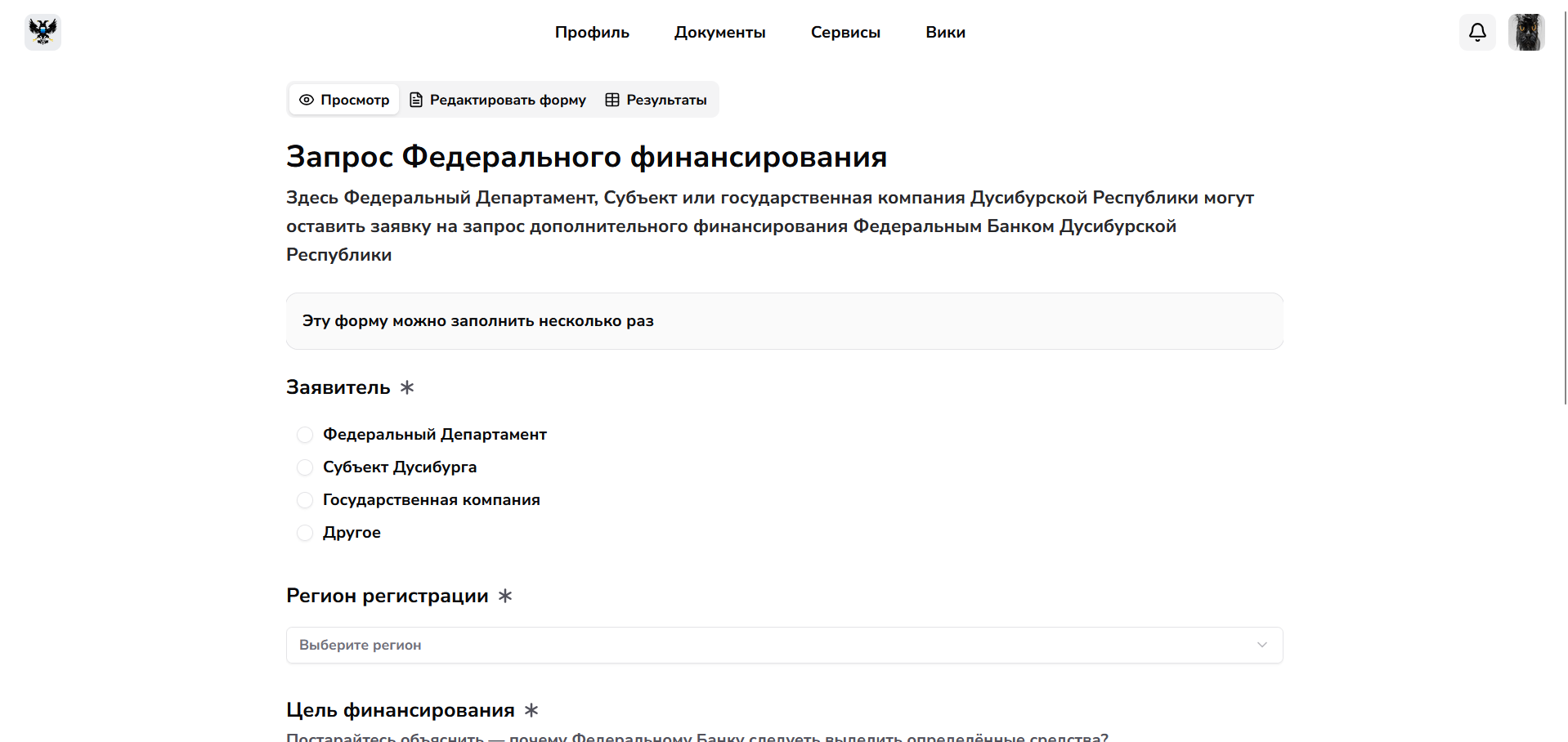Open the Профиль menu item

tap(592, 33)
